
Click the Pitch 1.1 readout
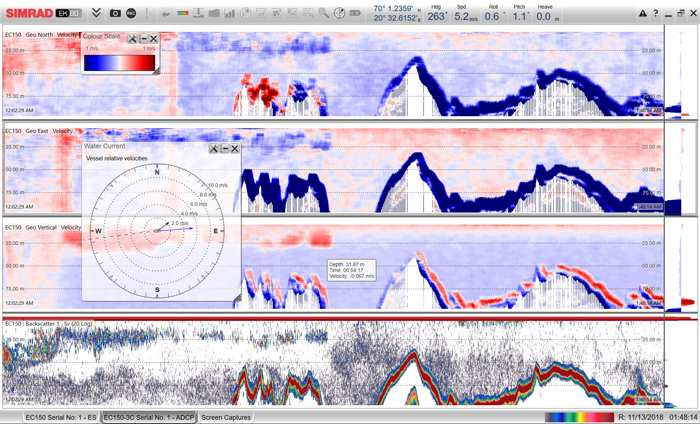click(x=520, y=13)
